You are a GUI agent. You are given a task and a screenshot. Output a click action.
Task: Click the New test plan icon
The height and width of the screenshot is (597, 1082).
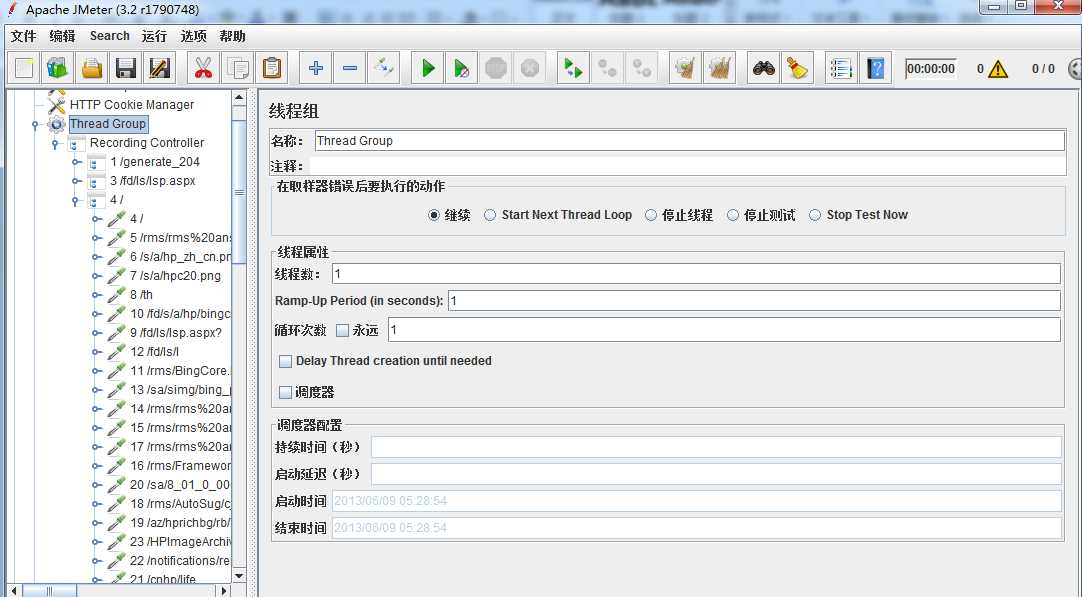pos(24,68)
